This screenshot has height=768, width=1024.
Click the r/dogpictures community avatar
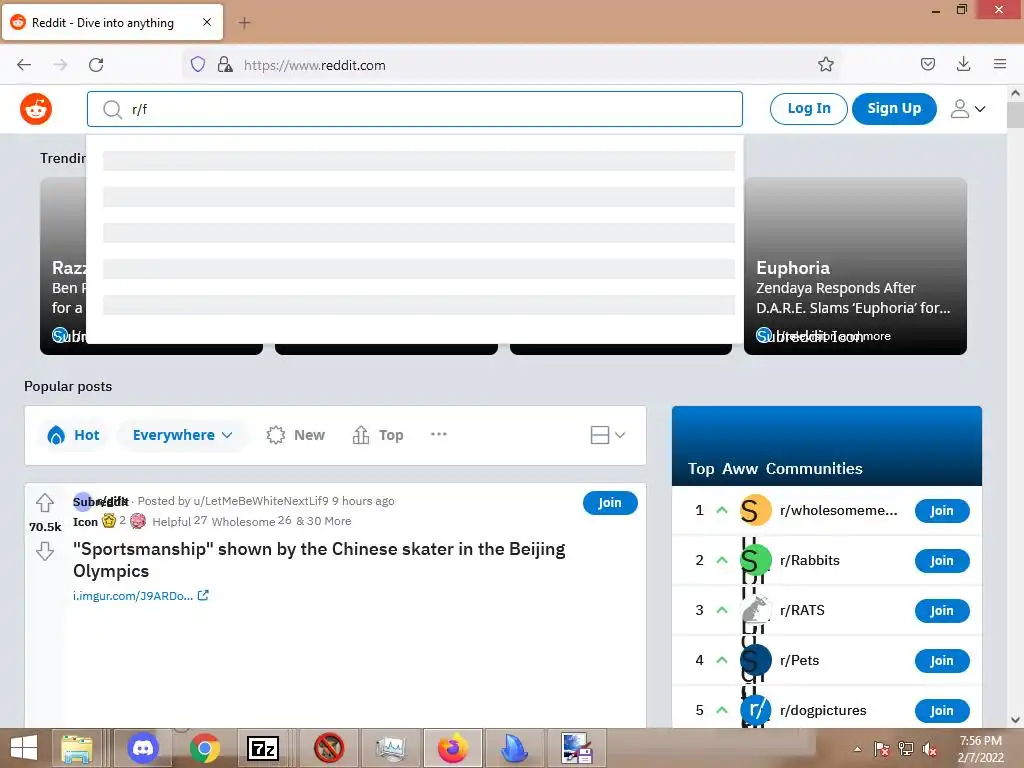[x=756, y=711]
